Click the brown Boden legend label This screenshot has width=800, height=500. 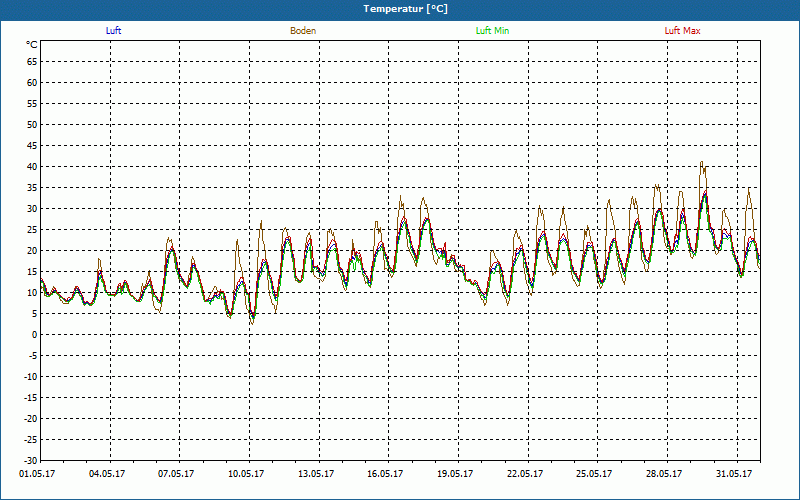click(x=303, y=31)
